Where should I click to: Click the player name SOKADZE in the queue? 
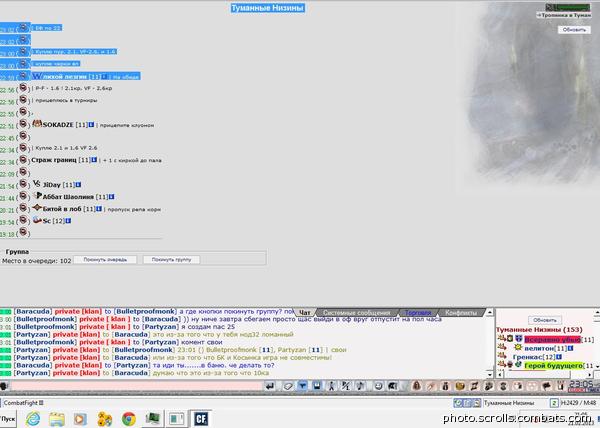(58, 125)
